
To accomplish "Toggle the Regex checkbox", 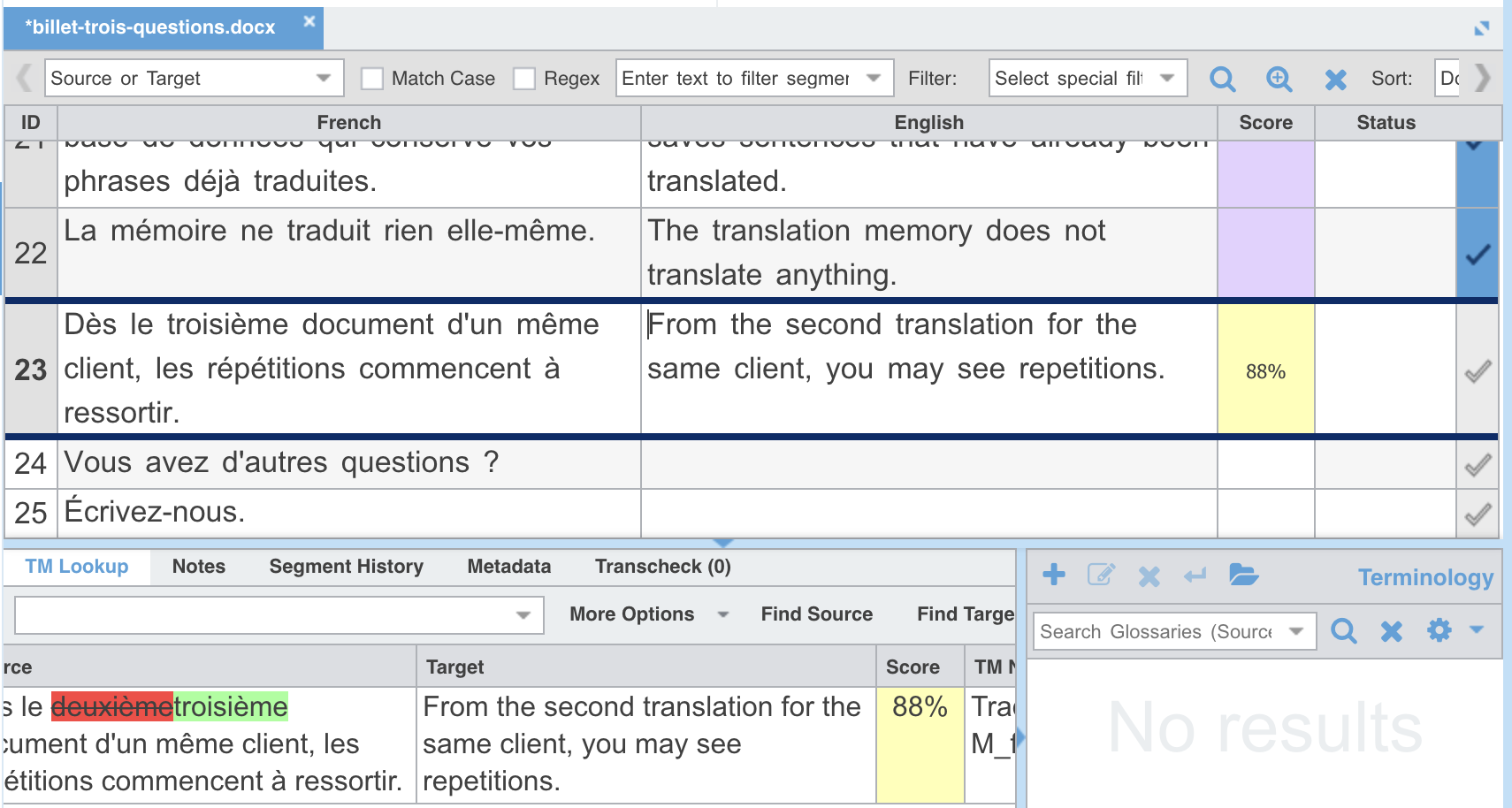I will tap(524, 79).
